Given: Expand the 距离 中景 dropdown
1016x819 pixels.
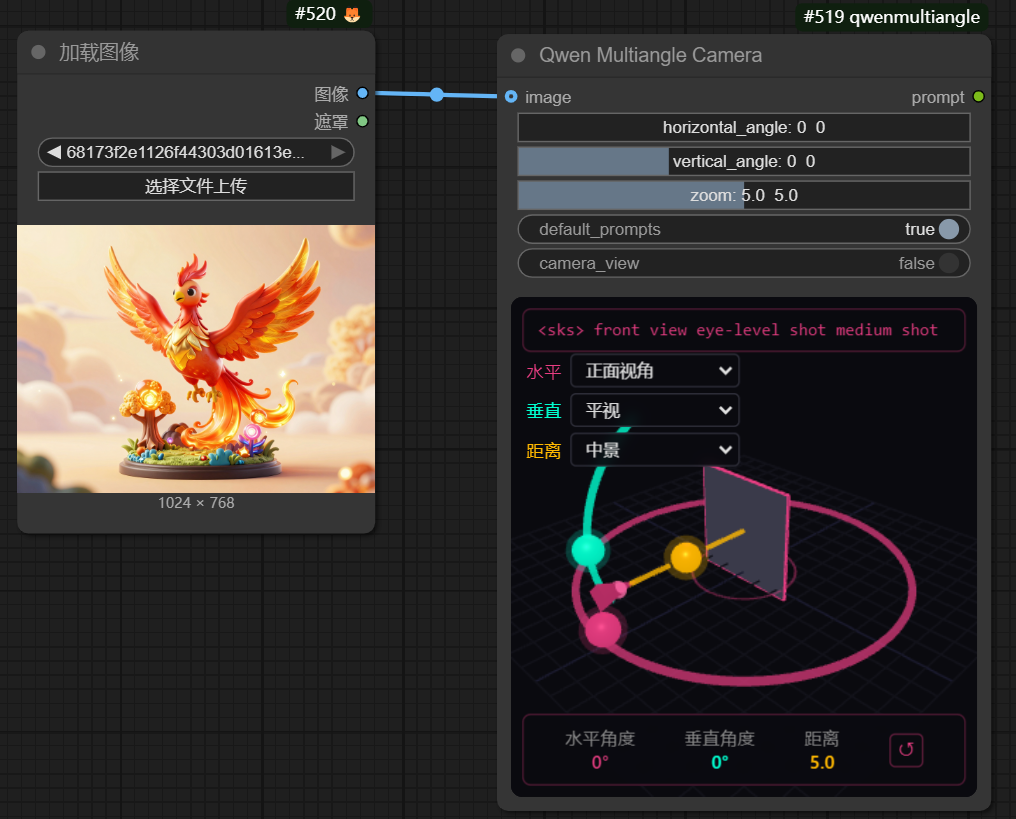Looking at the screenshot, I should (654, 450).
